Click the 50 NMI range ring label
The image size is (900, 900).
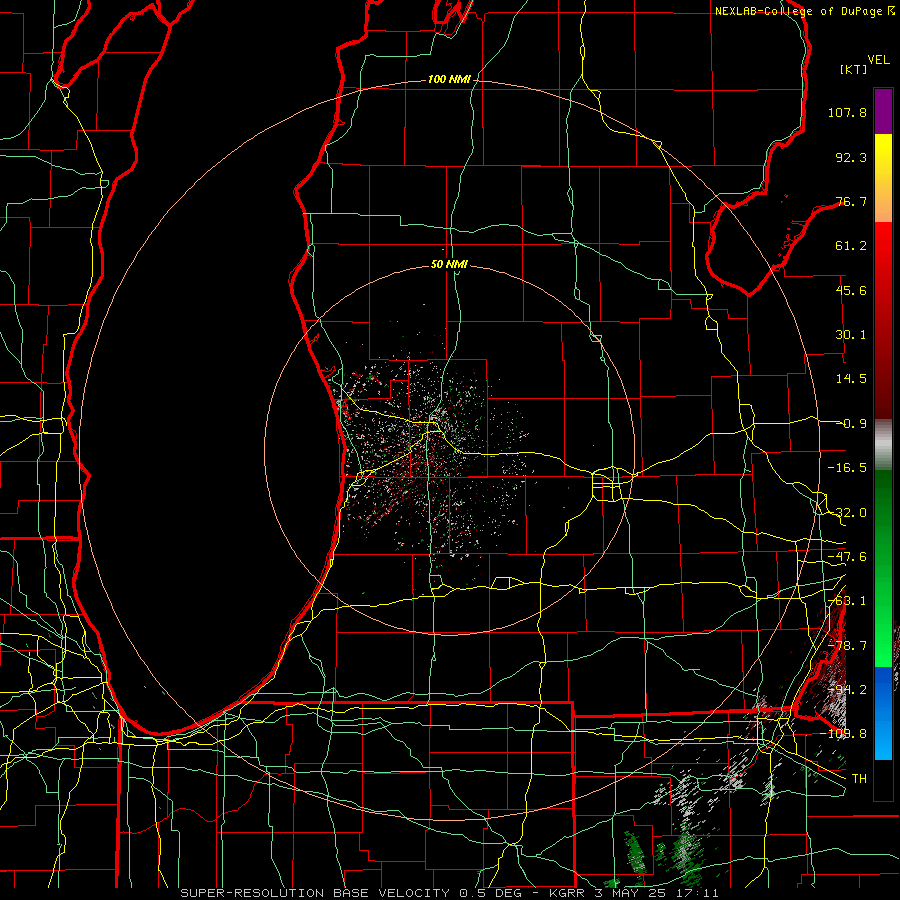[x=449, y=265]
